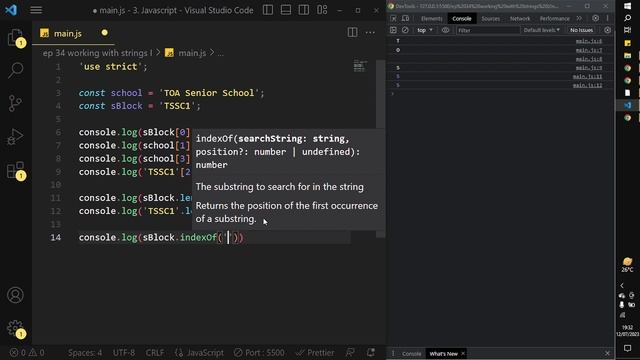The image size is (640, 360).
Task: Switch to Sources tab in DevTools
Action: point(491,18)
